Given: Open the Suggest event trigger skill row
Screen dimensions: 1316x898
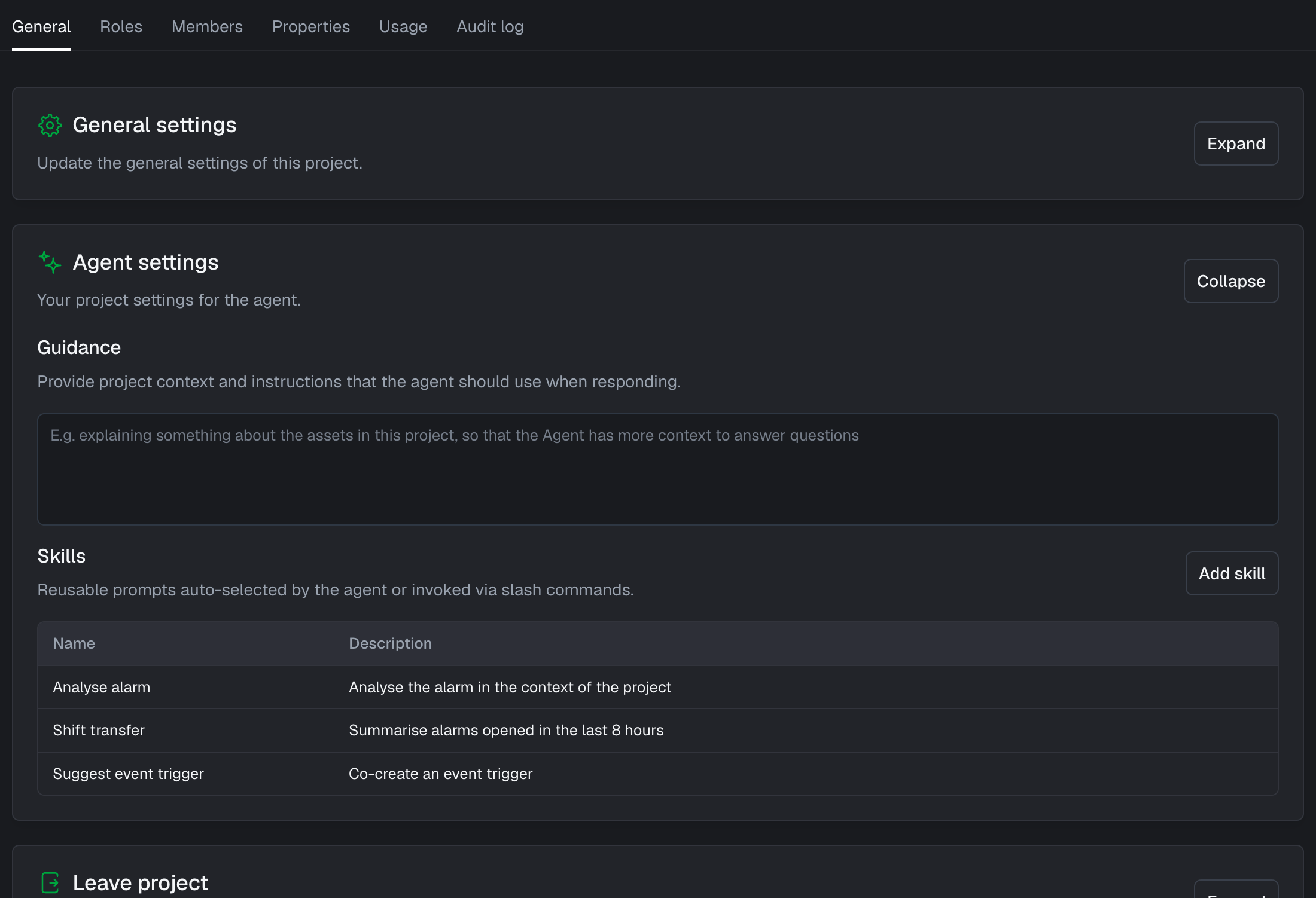Looking at the screenshot, I should (657, 774).
